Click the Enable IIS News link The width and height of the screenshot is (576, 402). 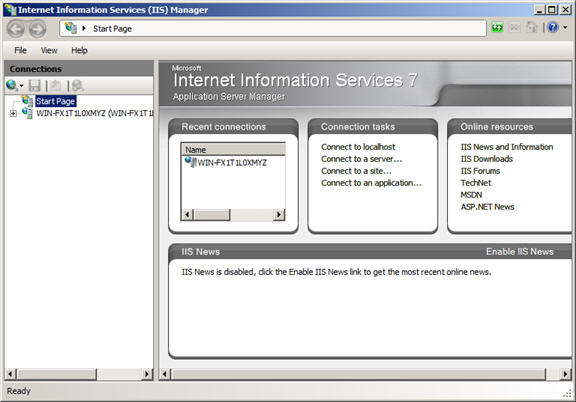(x=519, y=252)
